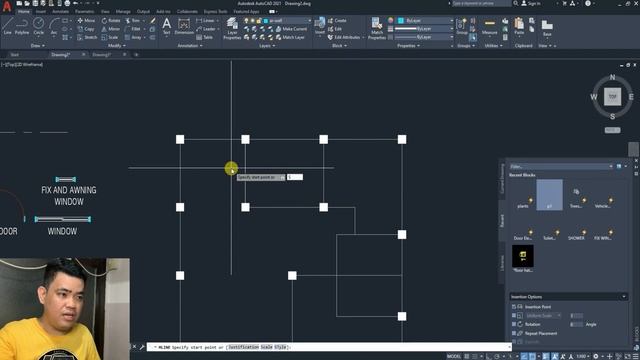The image size is (640, 360).
Task: Select the plants block thumbnail
Action: click(x=523, y=196)
